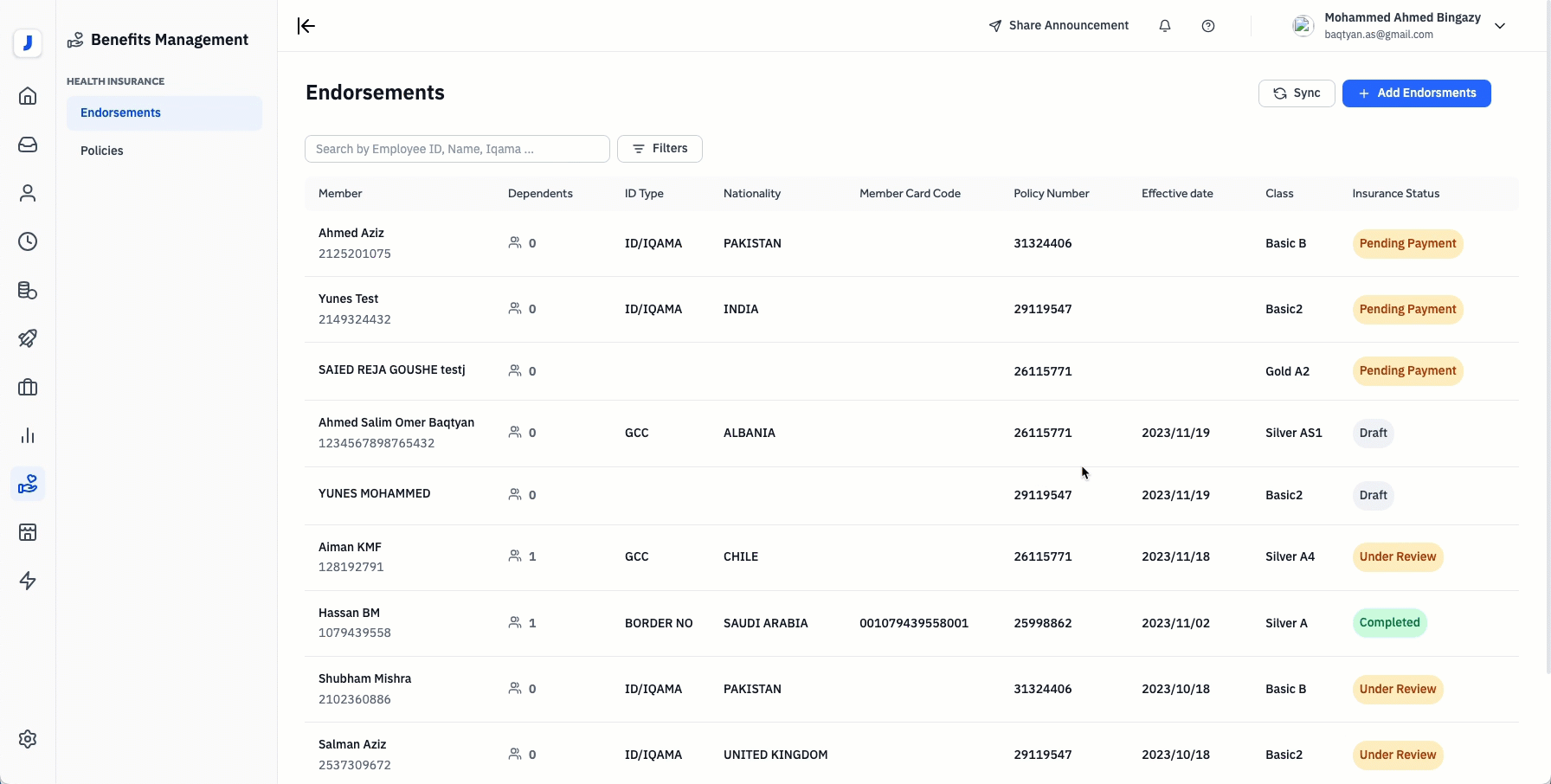Collapse the sidebar with the arrow icon
This screenshot has height=784, width=1551.
pos(306,26)
